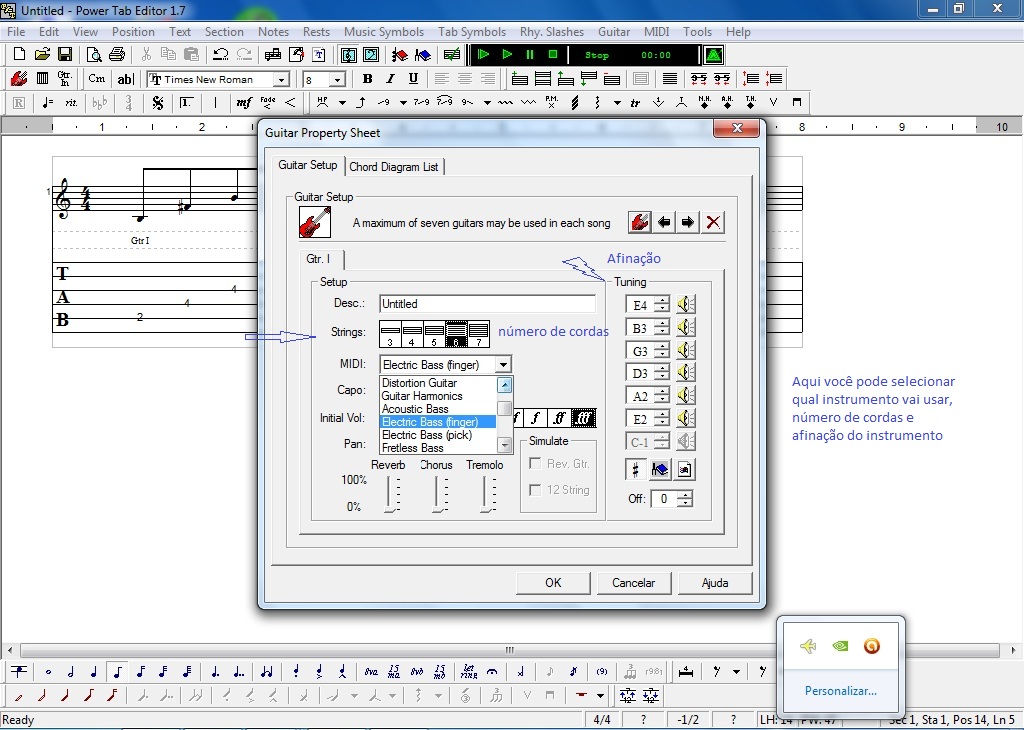Play the E4 string tuning sound
This screenshot has height=730, width=1024.
[686, 303]
